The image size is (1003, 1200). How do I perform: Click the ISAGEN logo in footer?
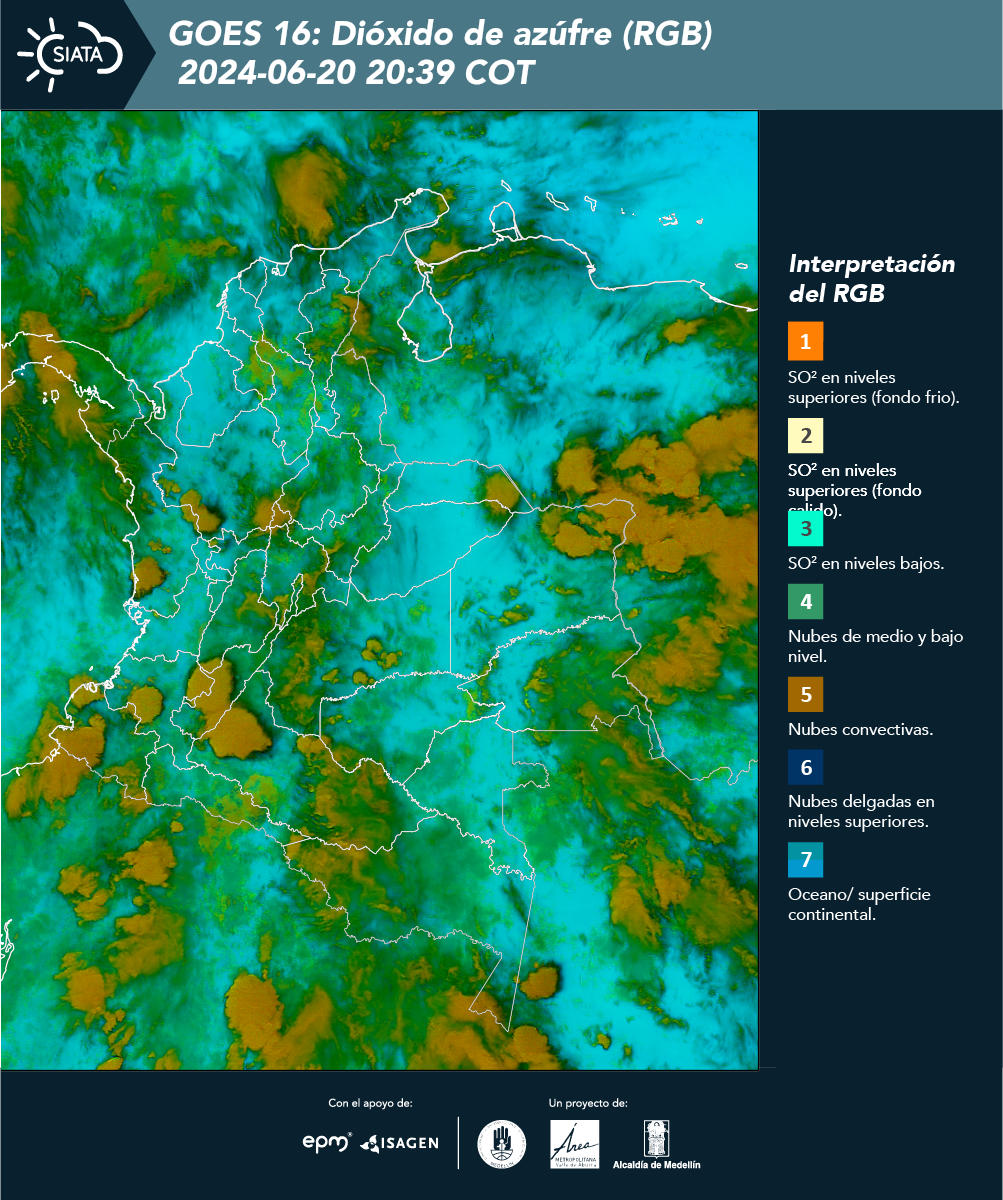399,1143
